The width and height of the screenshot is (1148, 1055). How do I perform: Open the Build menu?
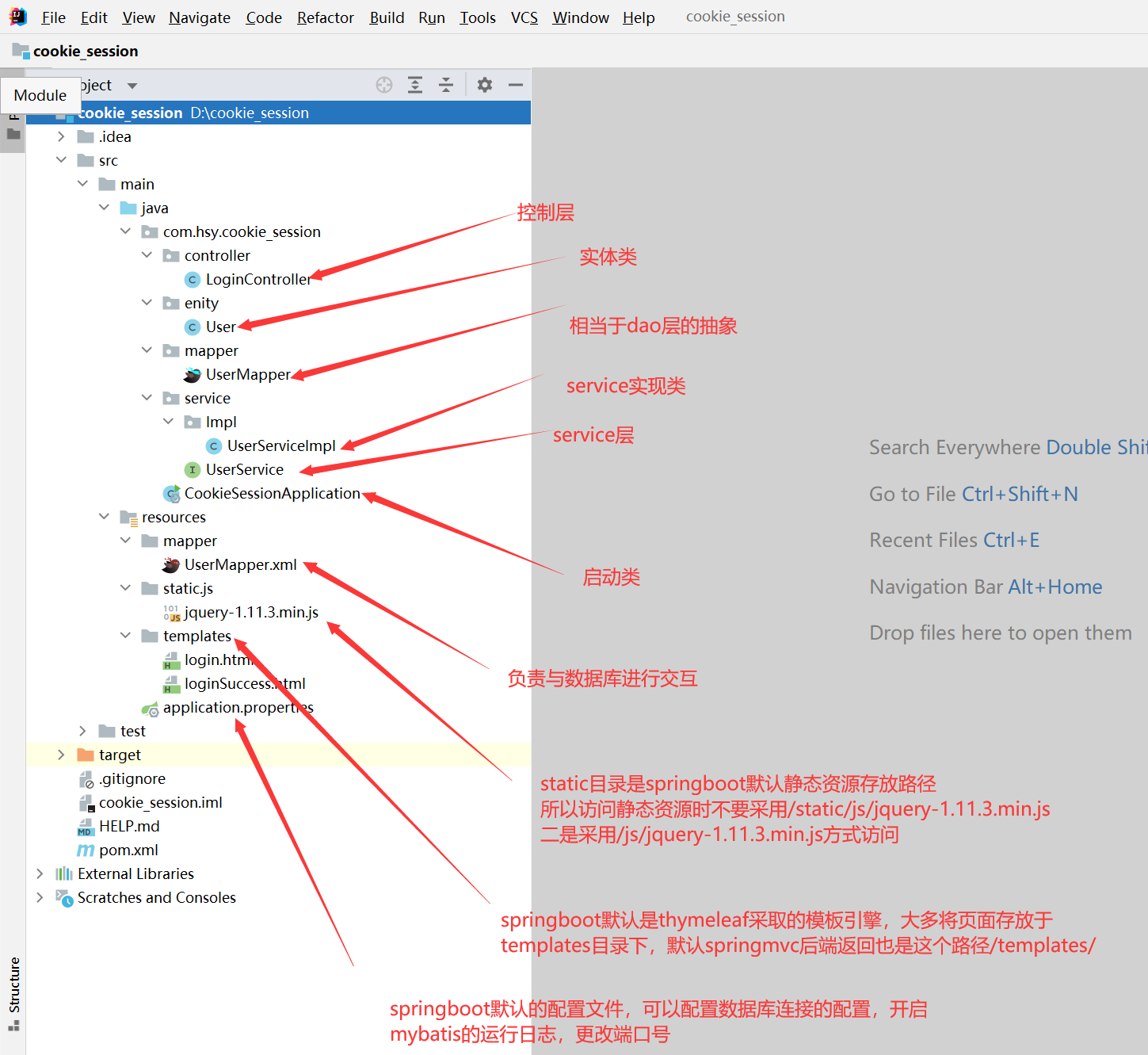(x=387, y=17)
